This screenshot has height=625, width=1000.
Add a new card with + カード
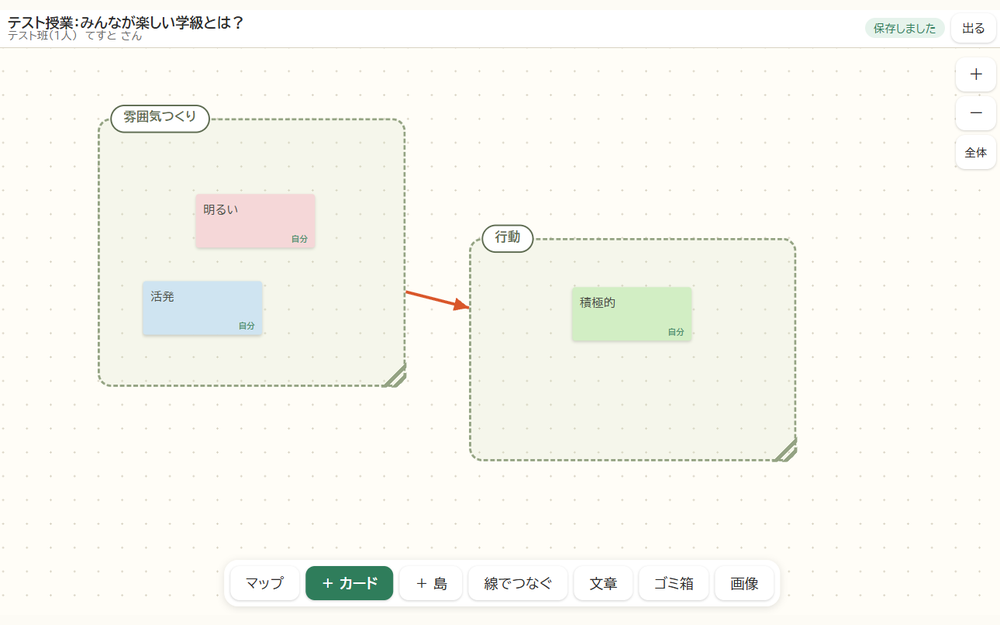[x=349, y=583]
